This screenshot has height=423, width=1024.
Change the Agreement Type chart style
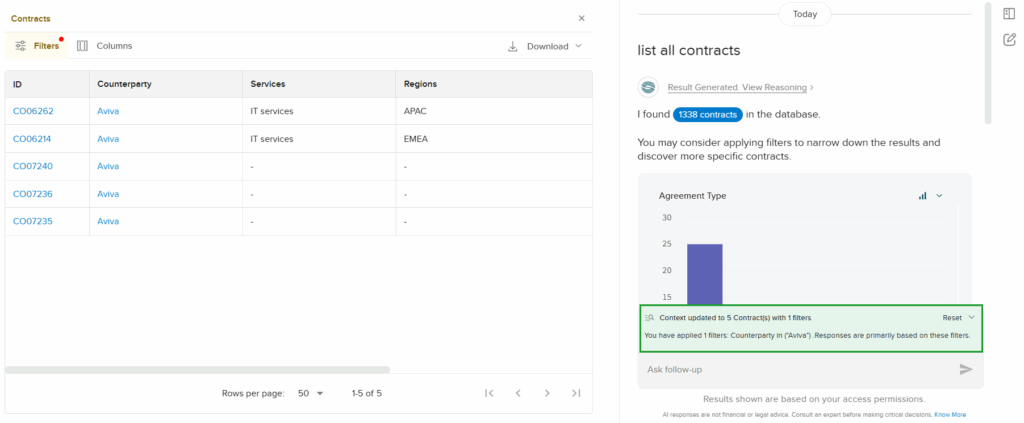click(x=930, y=196)
